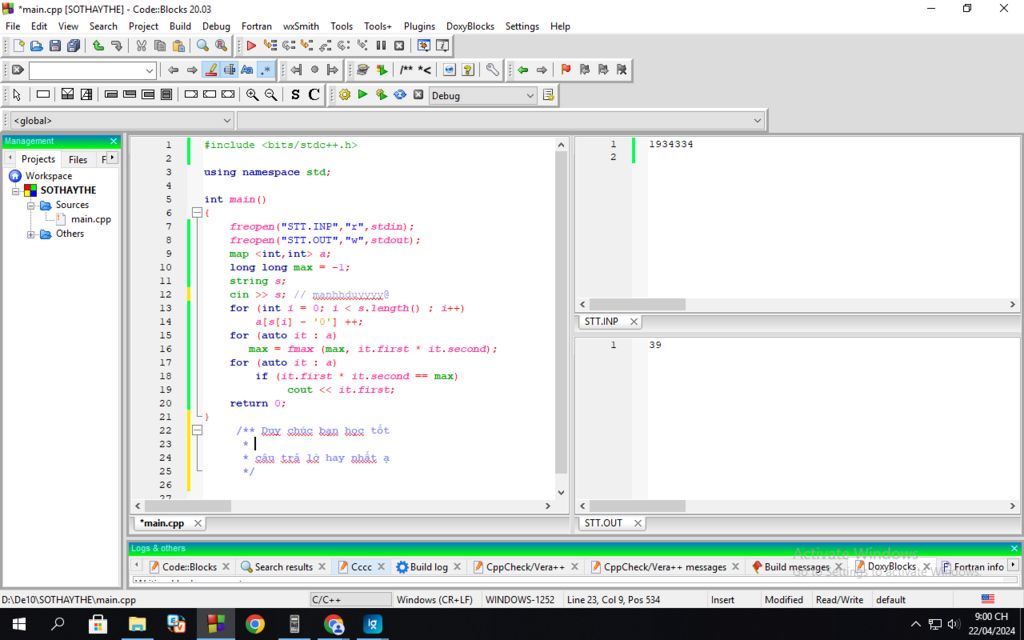The image size is (1024, 640).
Task: Click the Build and run icon
Action: coord(381,95)
